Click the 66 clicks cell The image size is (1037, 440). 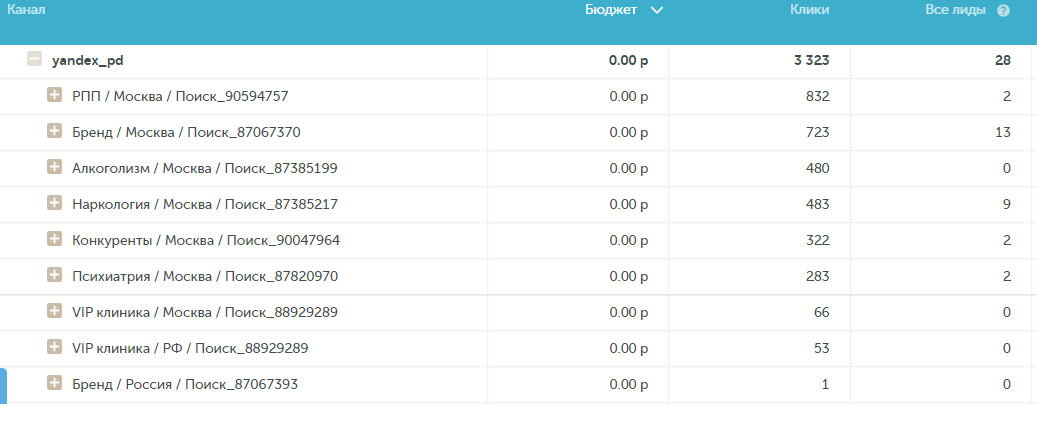pyautogui.click(x=821, y=312)
